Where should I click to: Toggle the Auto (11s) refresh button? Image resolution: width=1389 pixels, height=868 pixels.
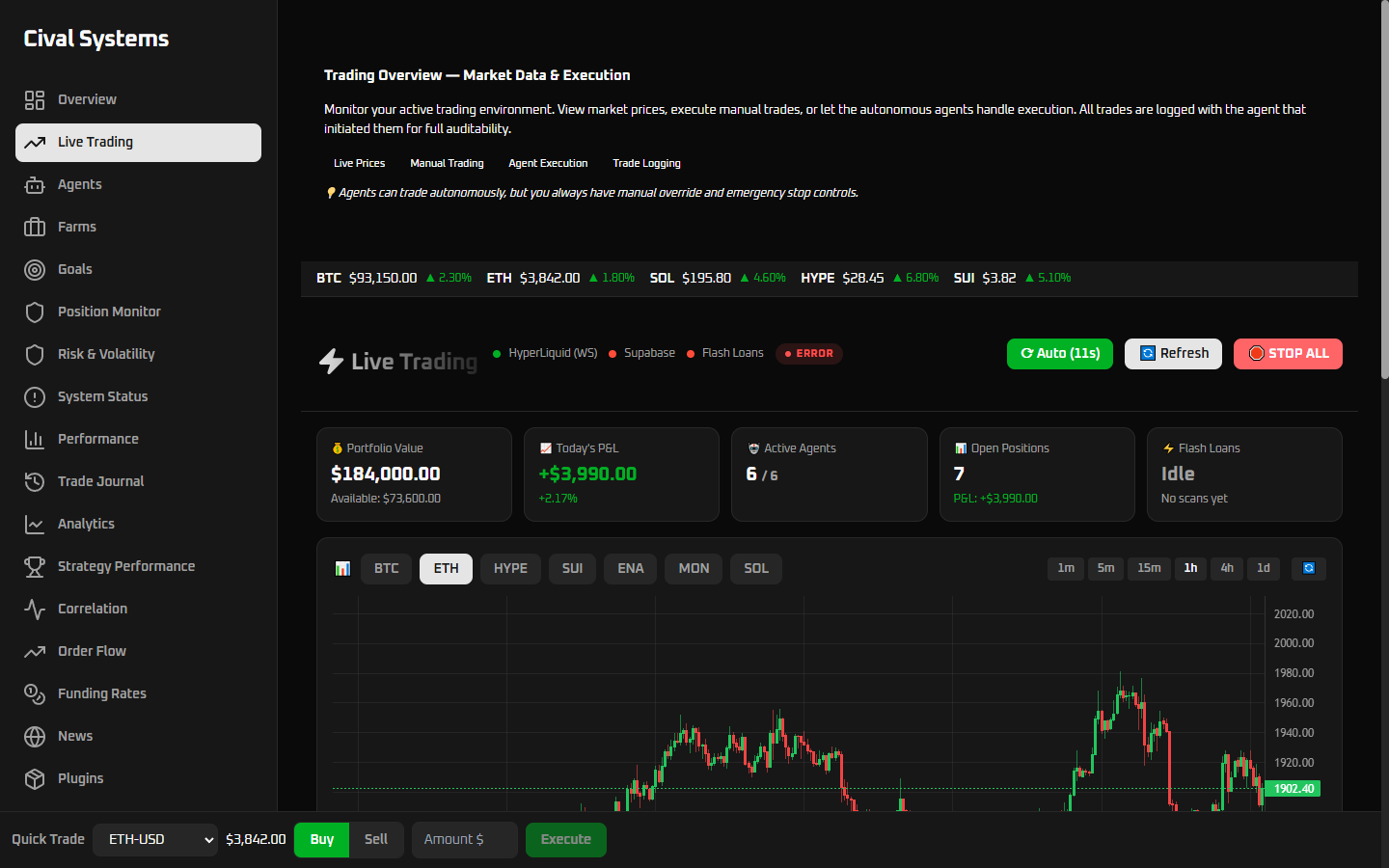click(x=1060, y=354)
